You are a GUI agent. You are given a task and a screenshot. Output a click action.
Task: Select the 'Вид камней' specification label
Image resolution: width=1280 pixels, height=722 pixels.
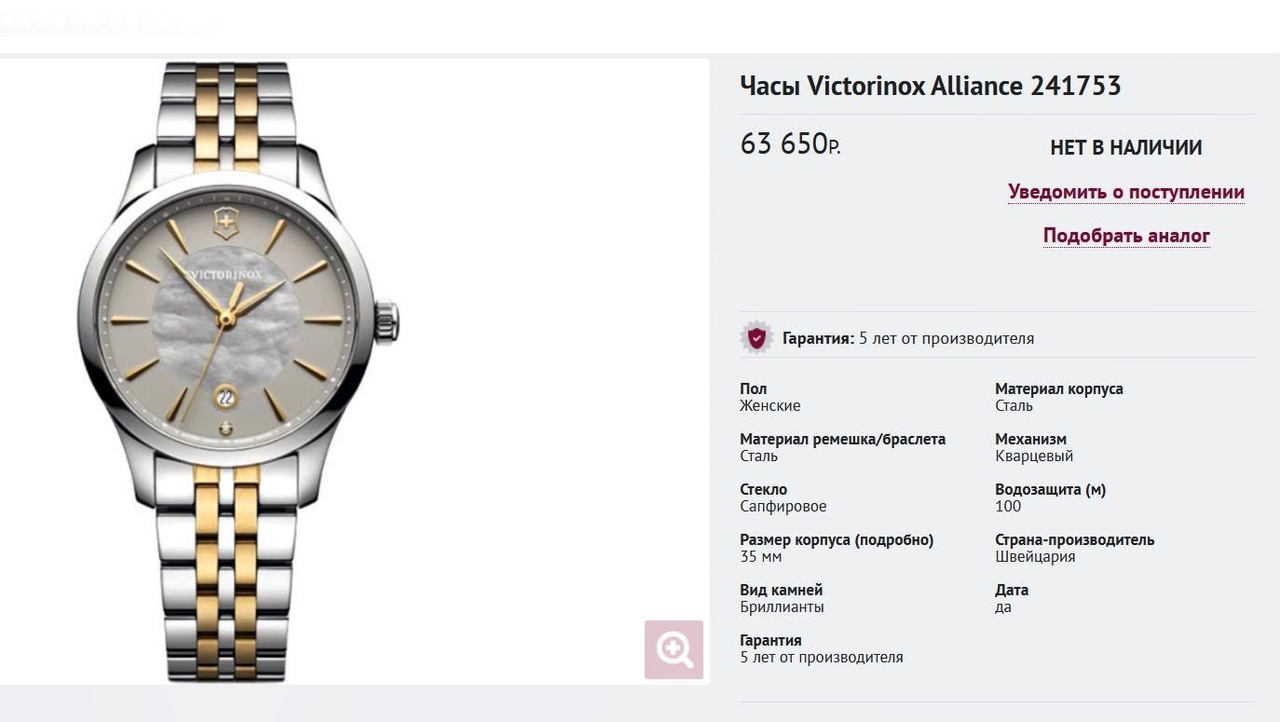click(781, 590)
